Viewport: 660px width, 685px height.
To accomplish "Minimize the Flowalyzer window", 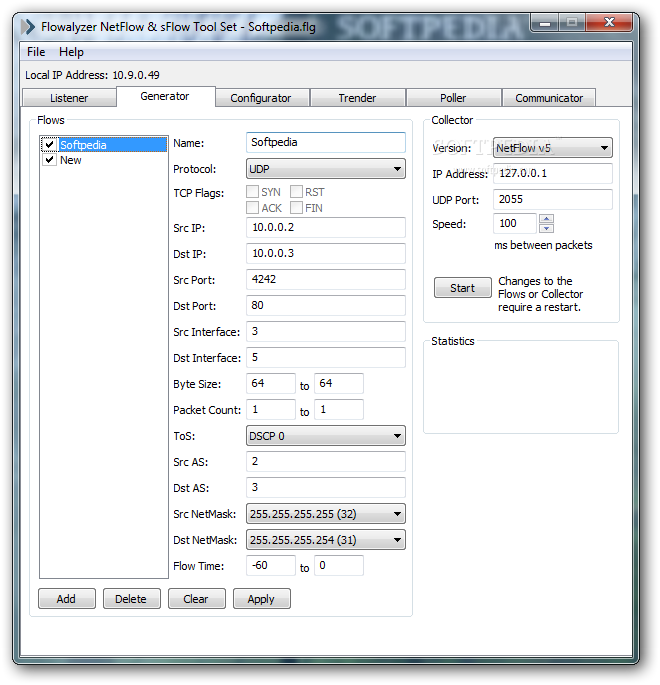I will point(545,22).
